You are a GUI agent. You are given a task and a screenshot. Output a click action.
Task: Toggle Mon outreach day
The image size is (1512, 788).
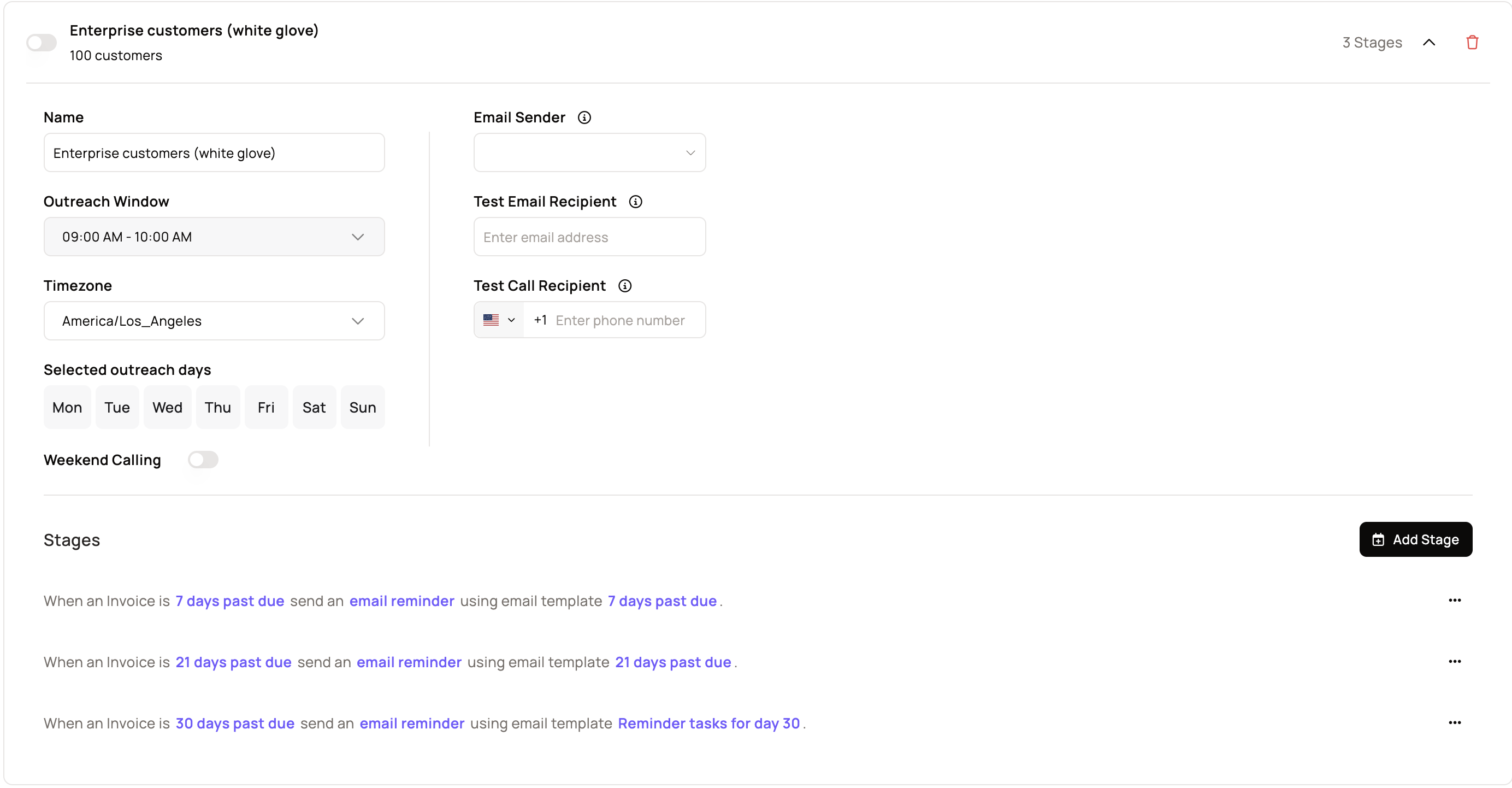pyautogui.click(x=67, y=407)
